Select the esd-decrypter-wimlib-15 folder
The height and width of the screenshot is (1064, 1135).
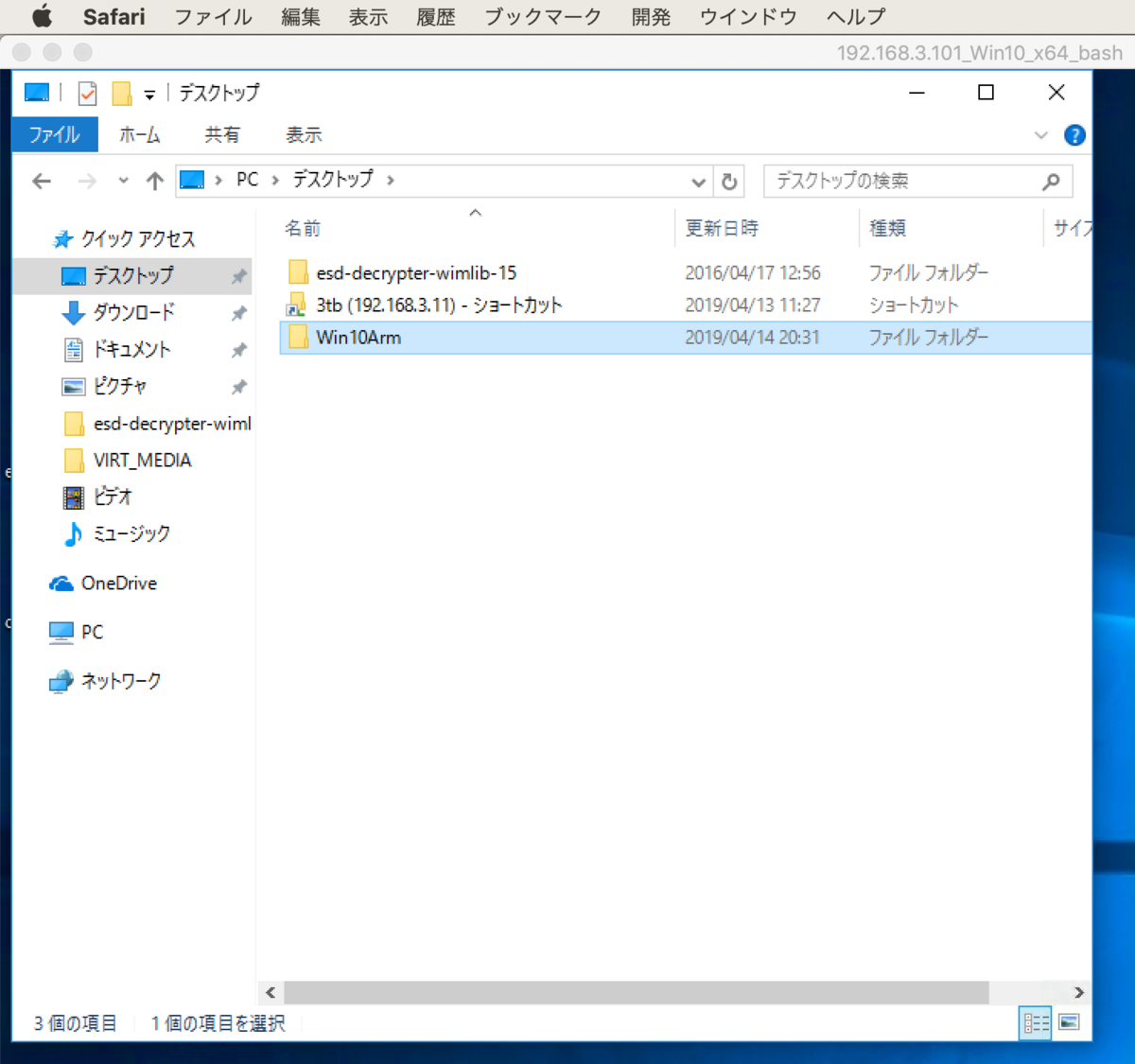(x=416, y=273)
